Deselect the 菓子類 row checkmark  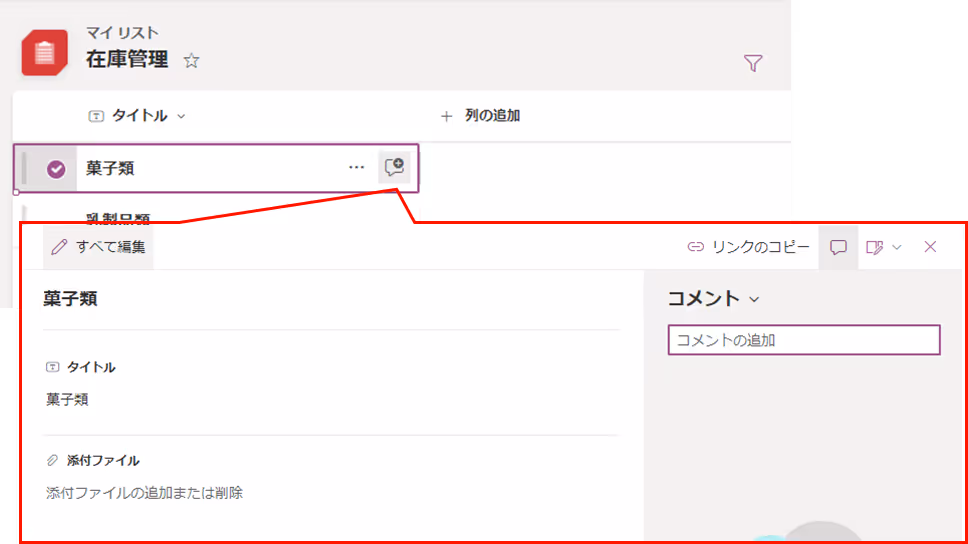(x=56, y=169)
